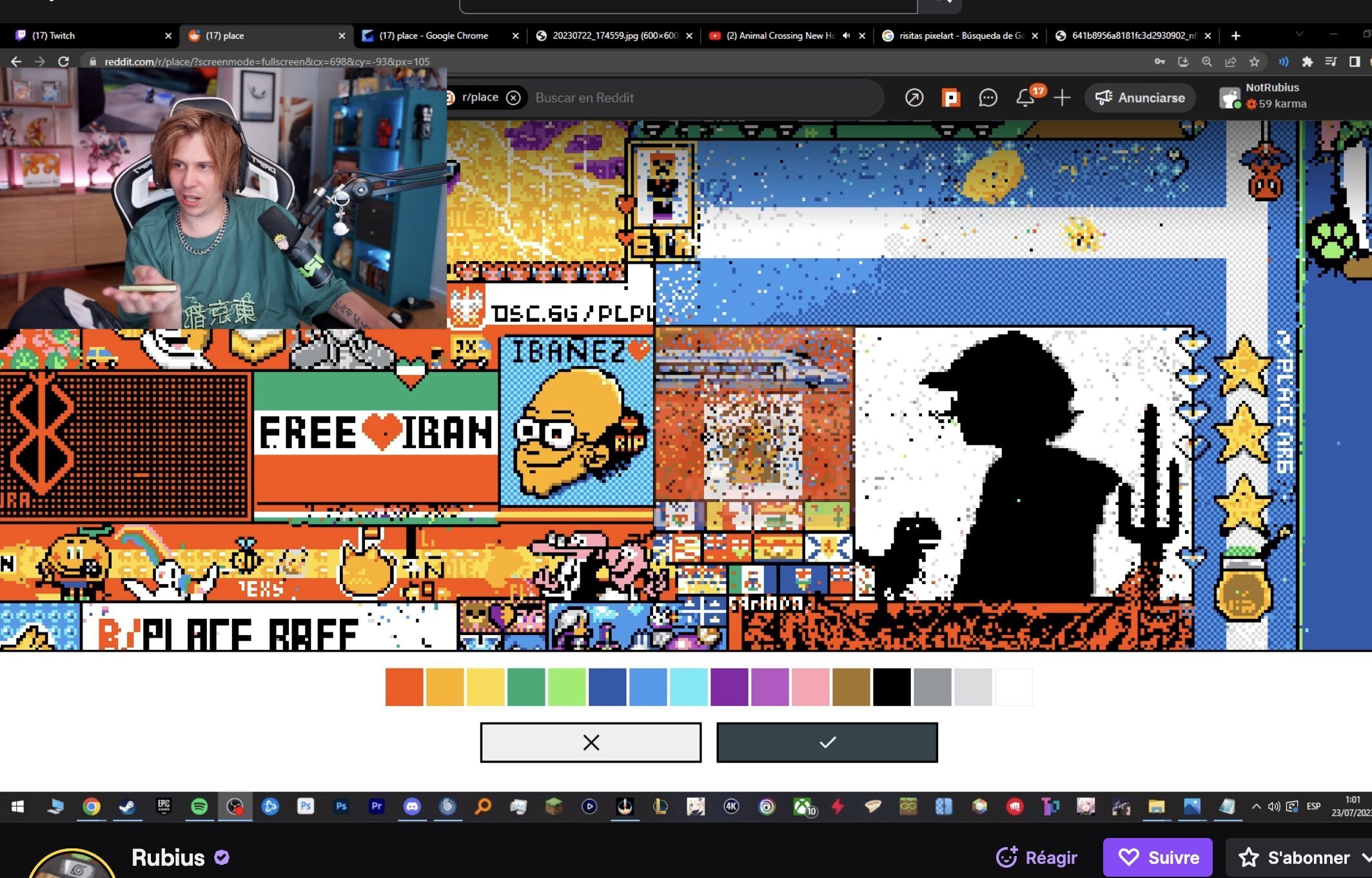The width and height of the screenshot is (1372, 878).
Task: Open Chrome media controls playlist icon
Action: coord(1331,61)
